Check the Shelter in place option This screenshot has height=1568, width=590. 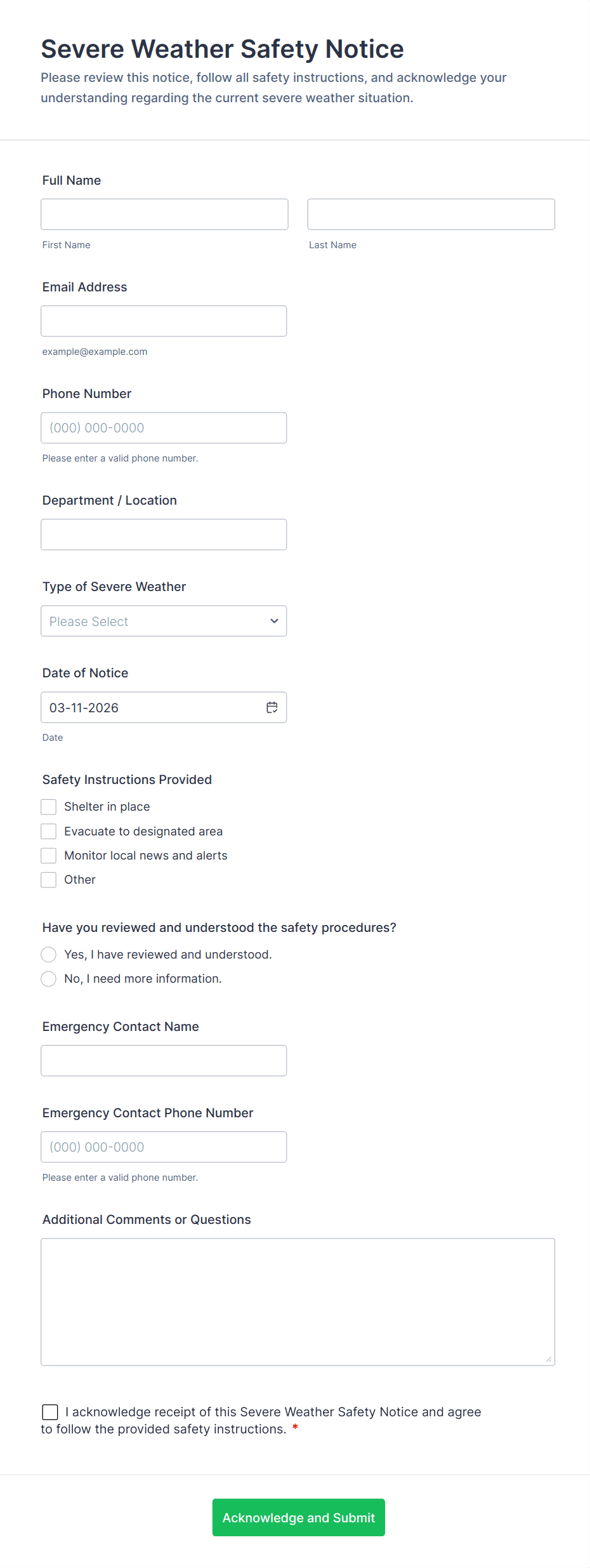coord(49,807)
